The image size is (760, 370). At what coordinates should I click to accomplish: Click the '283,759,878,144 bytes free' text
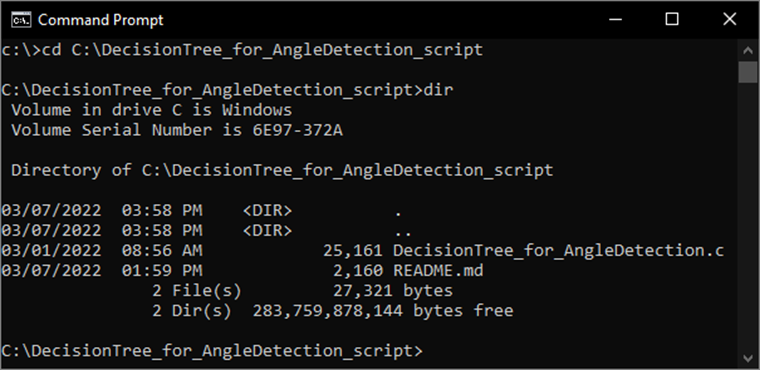[383, 311]
